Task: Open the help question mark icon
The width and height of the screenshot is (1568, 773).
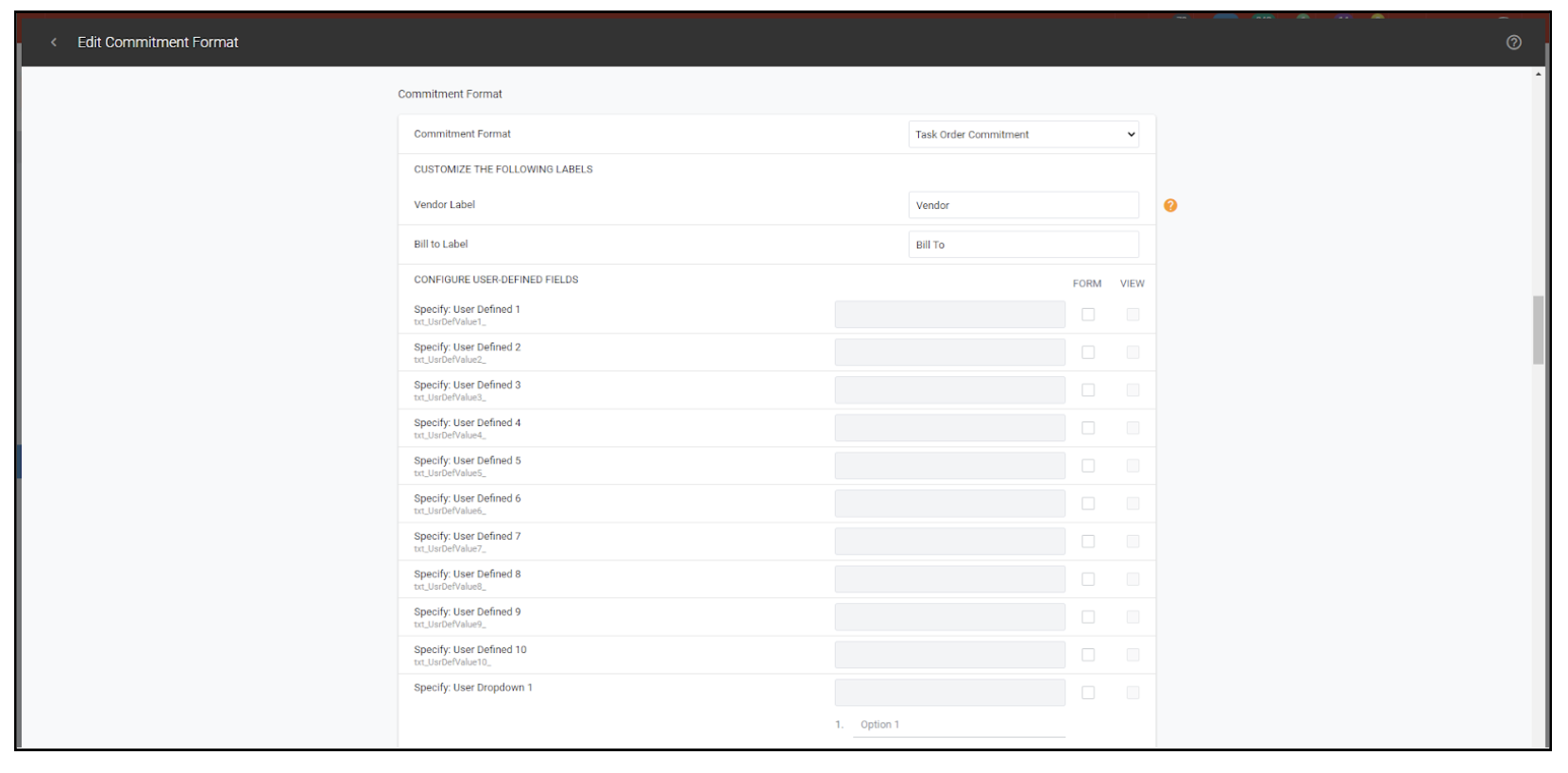Action: tap(1513, 43)
